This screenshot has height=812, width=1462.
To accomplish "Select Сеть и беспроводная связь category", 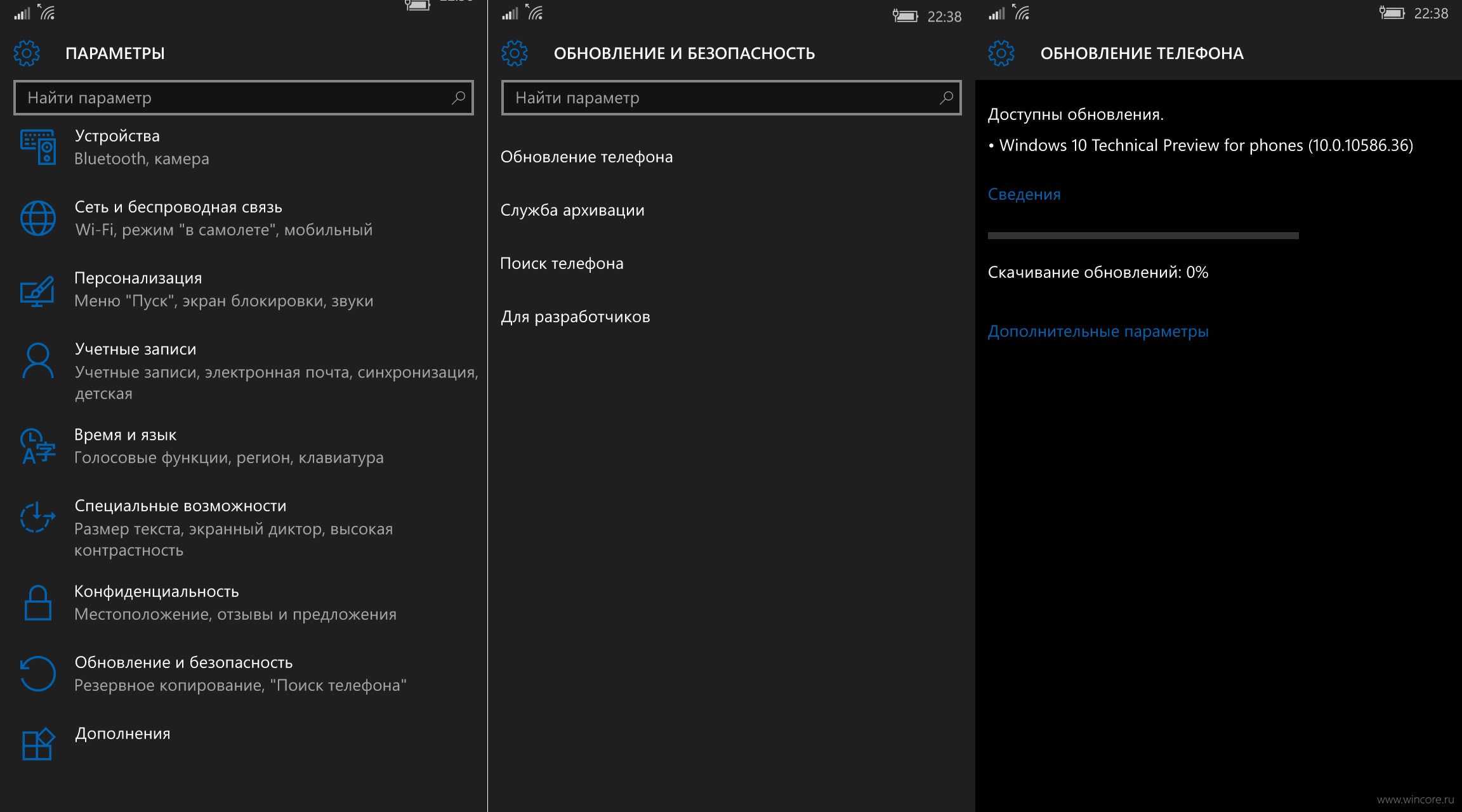I will pyautogui.click(x=178, y=207).
